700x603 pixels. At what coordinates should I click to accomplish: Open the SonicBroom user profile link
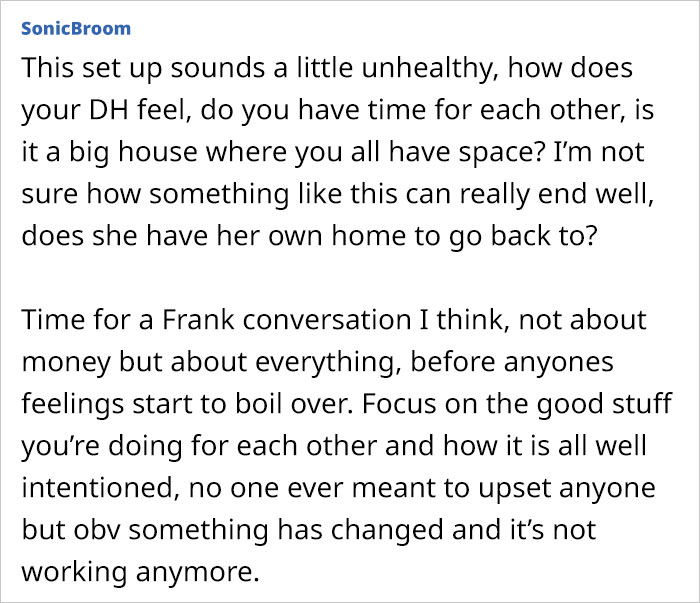(76, 29)
